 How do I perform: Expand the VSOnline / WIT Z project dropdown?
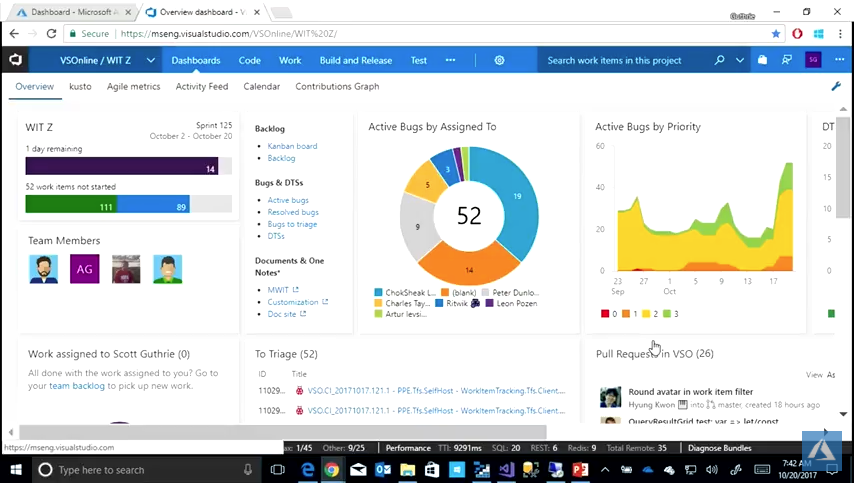[151, 60]
